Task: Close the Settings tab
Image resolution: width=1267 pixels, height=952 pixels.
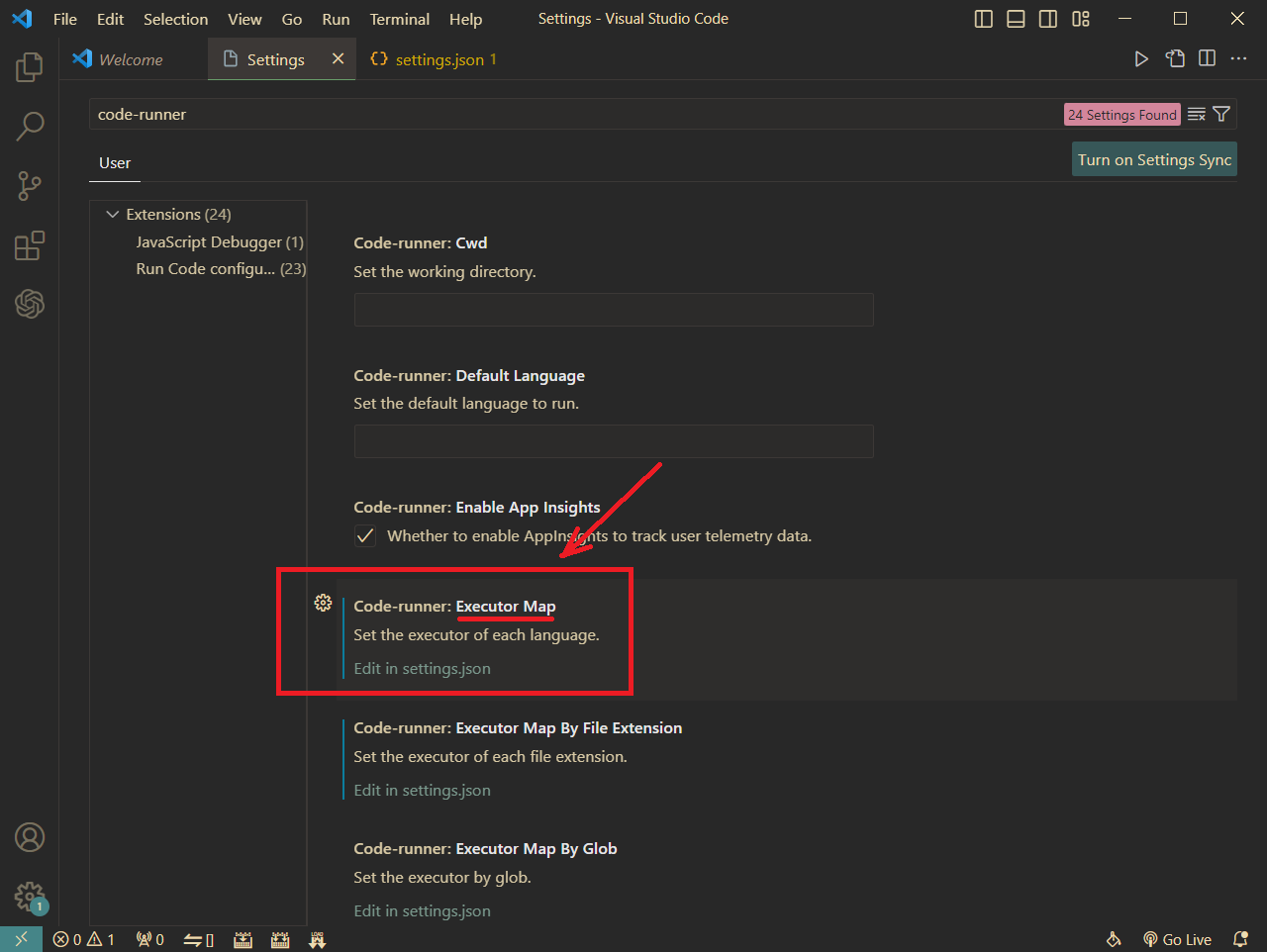Action: (x=338, y=59)
